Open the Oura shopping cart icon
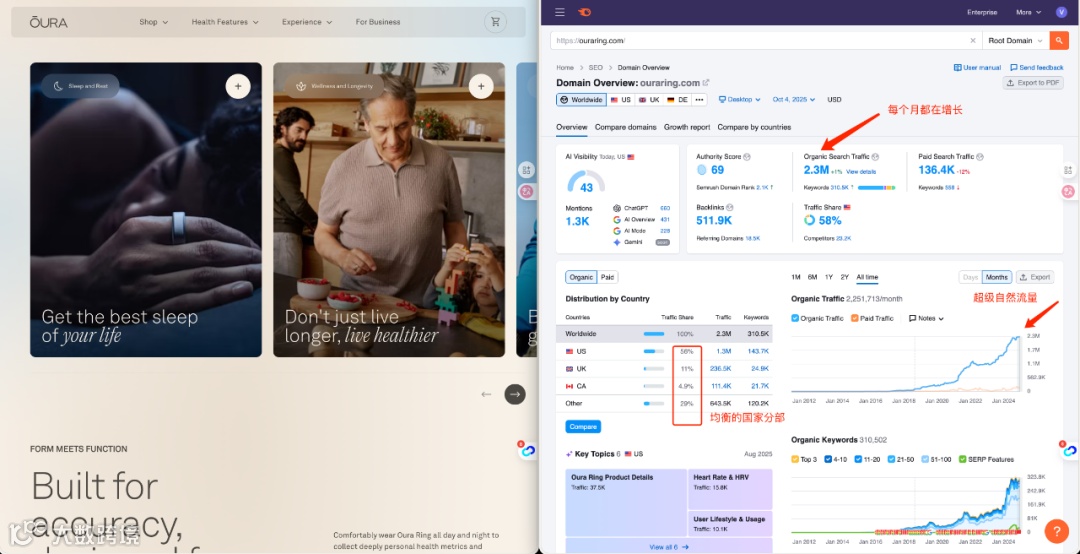The image size is (1080, 554). click(495, 22)
